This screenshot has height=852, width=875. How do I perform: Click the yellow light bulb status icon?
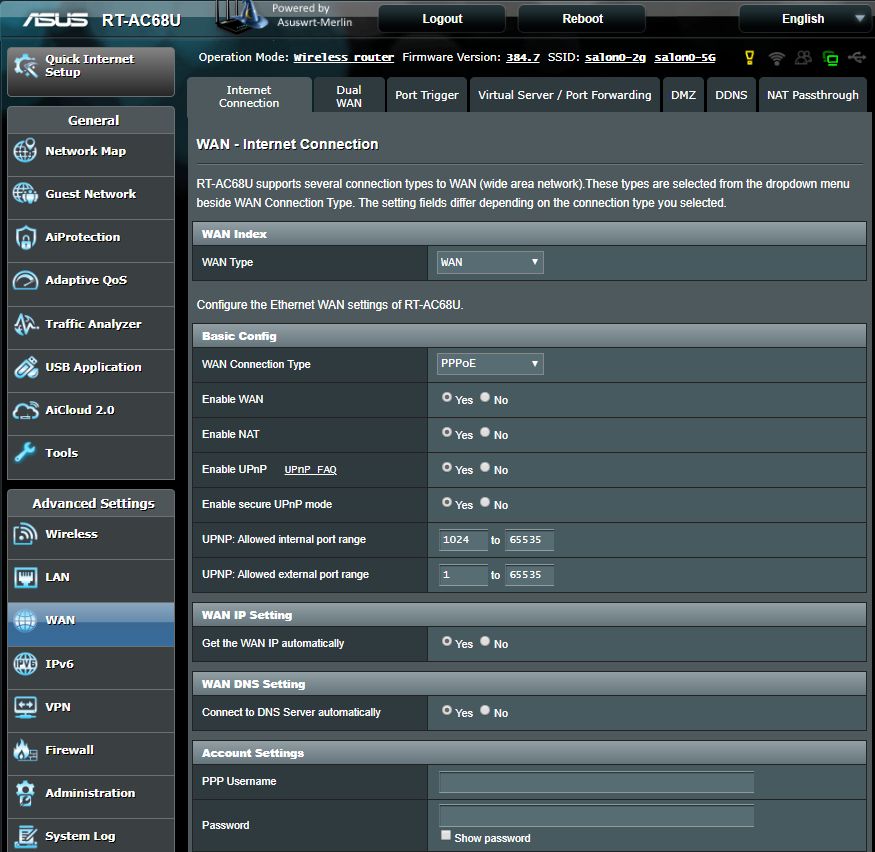(x=749, y=57)
